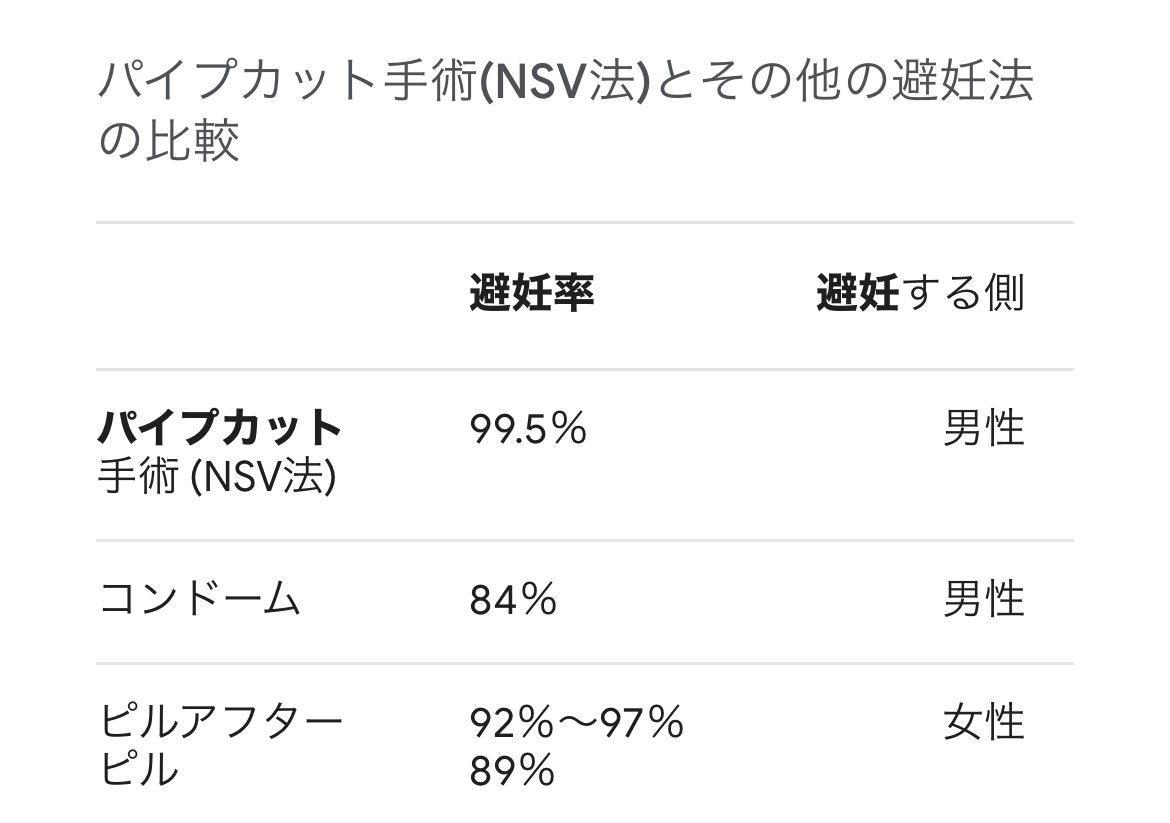
Task: Click the とその他の text in the heading
Action: [x=770, y=83]
